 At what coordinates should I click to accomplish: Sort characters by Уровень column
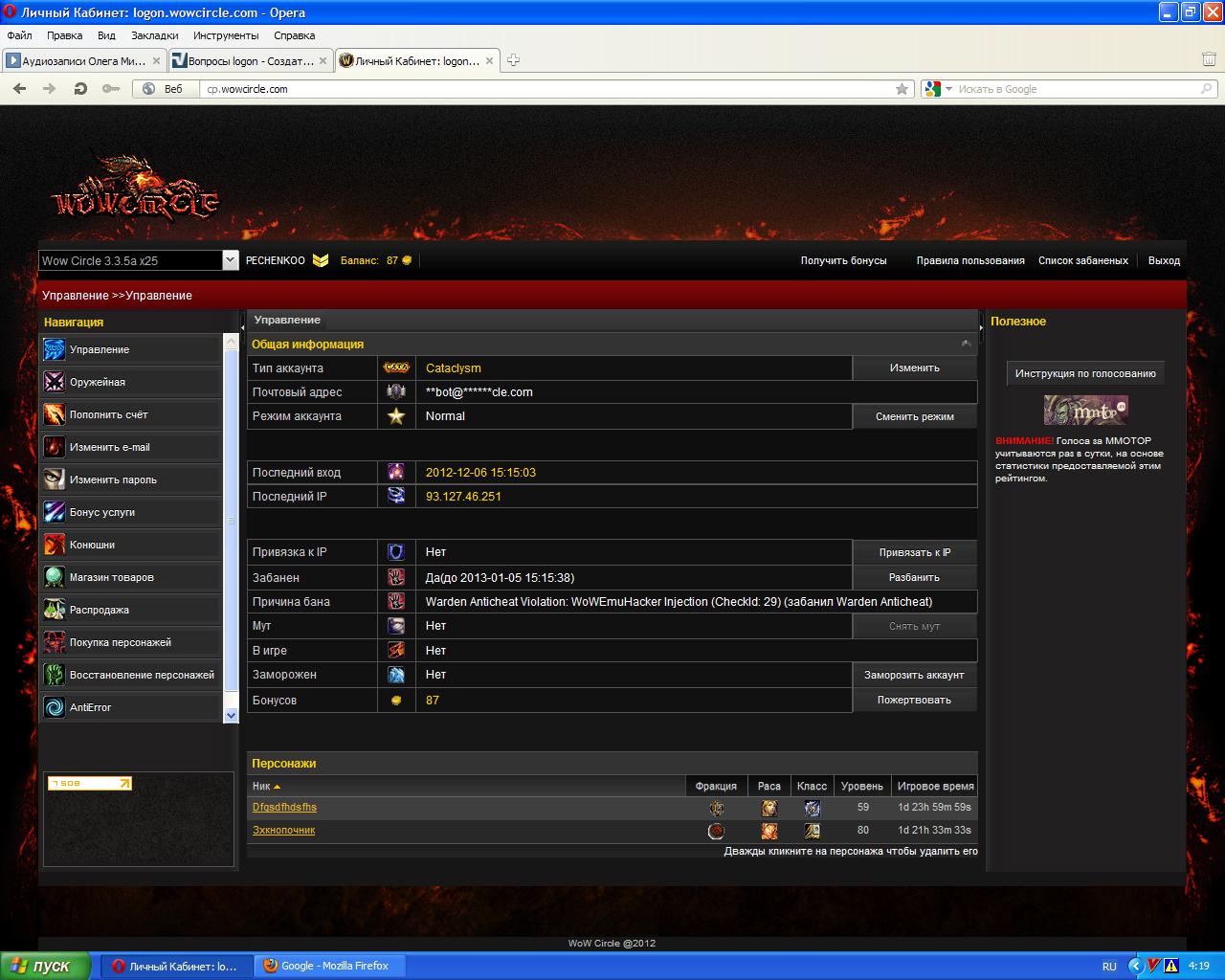click(861, 786)
